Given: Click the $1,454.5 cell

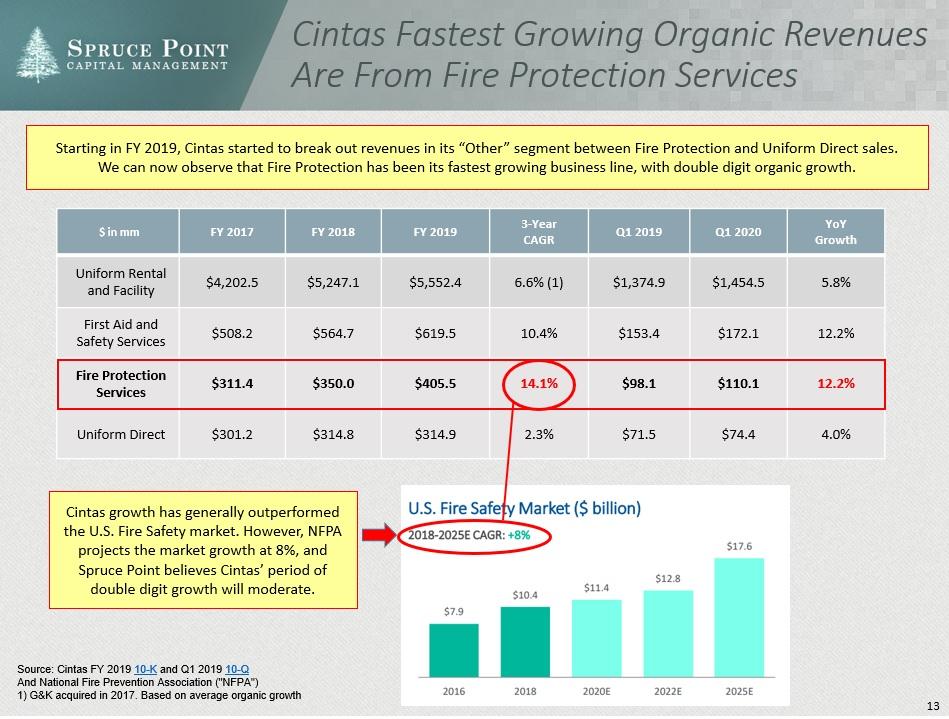Looking at the screenshot, I should point(738,283).
